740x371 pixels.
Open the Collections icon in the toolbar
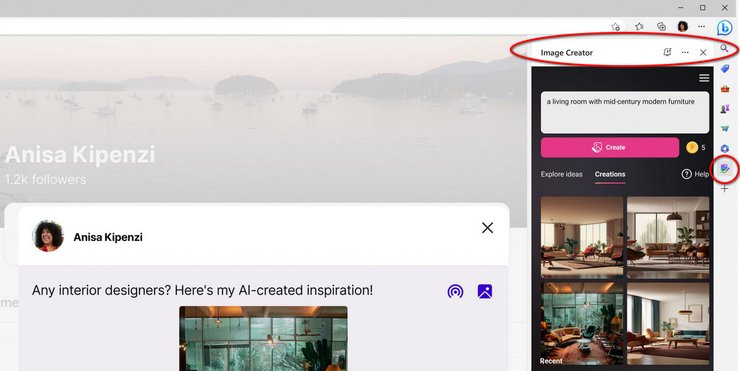coord(662,26)
